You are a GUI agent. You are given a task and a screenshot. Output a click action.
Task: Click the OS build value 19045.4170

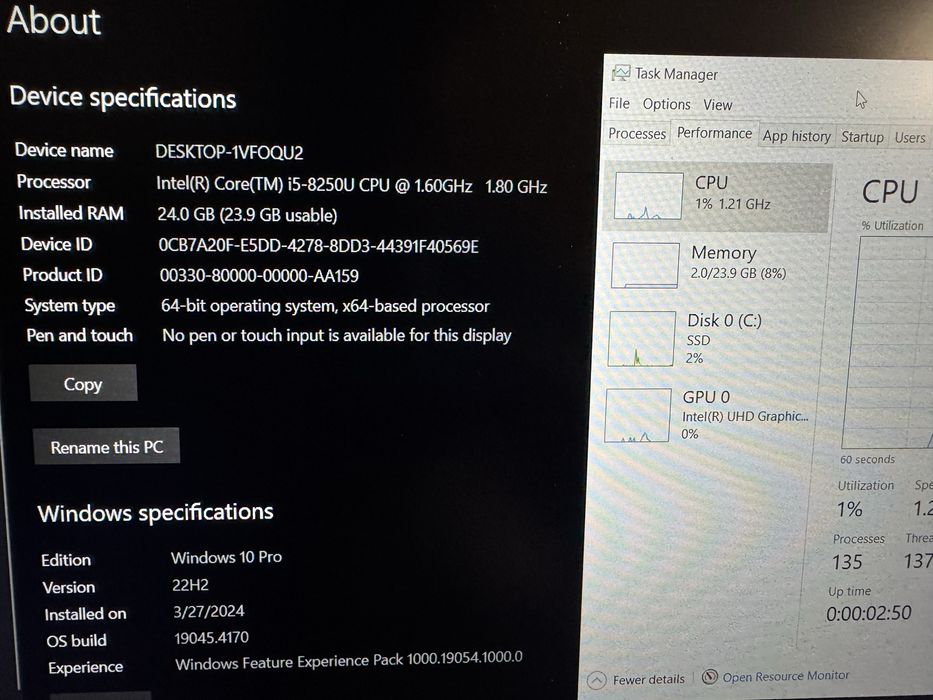211,638
